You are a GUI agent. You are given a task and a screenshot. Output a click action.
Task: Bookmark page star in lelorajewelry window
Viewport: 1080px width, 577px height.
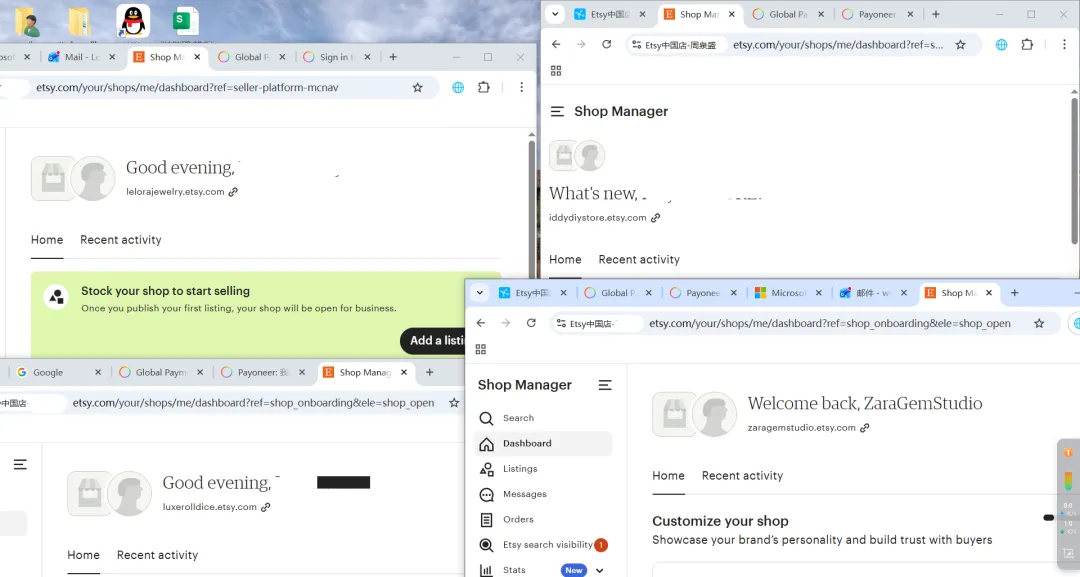(x=417, y=87)
